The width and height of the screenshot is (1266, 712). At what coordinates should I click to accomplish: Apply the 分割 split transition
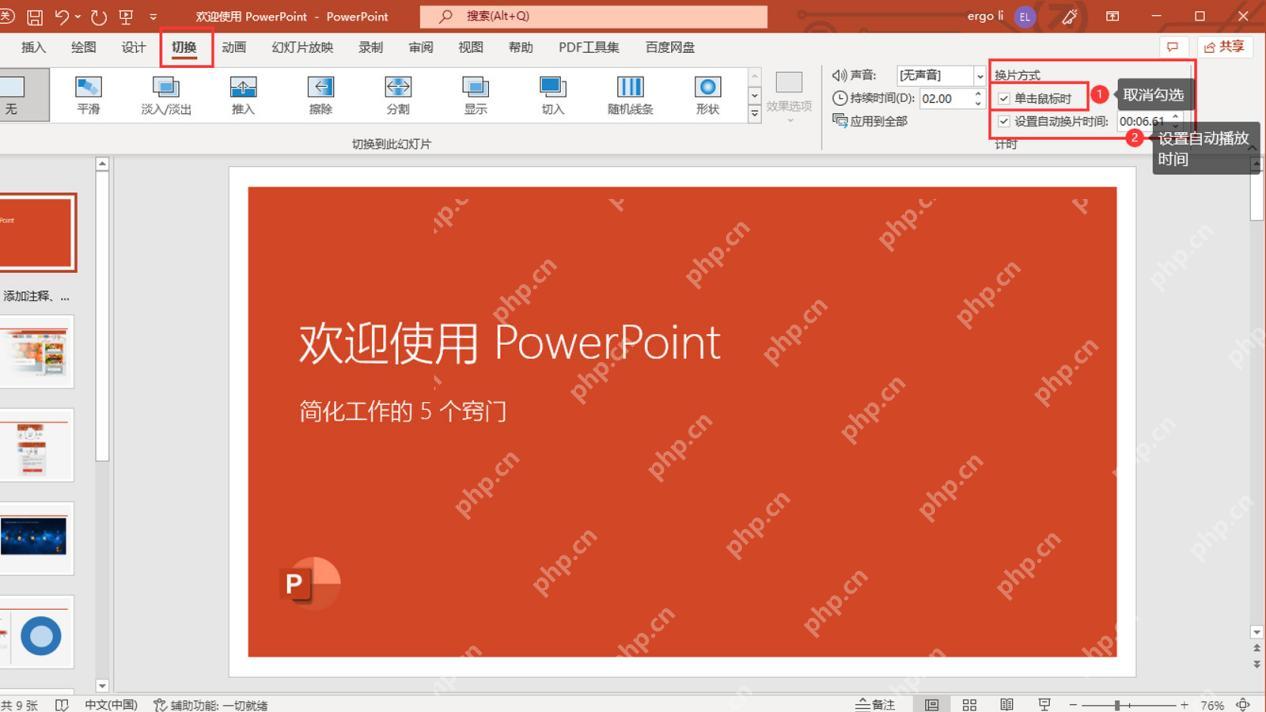pyautogui.click(x=398, y=96)
